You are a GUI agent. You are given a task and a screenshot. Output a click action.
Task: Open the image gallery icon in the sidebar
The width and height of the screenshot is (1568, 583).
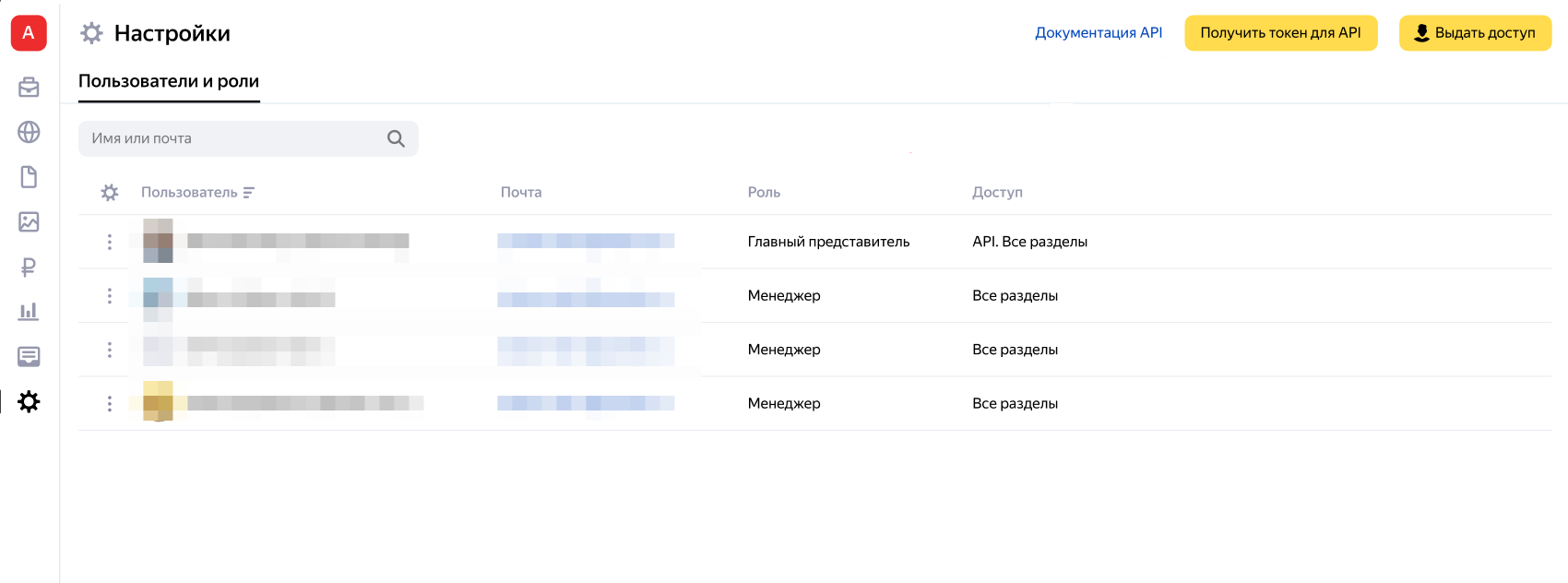(29, 221)
